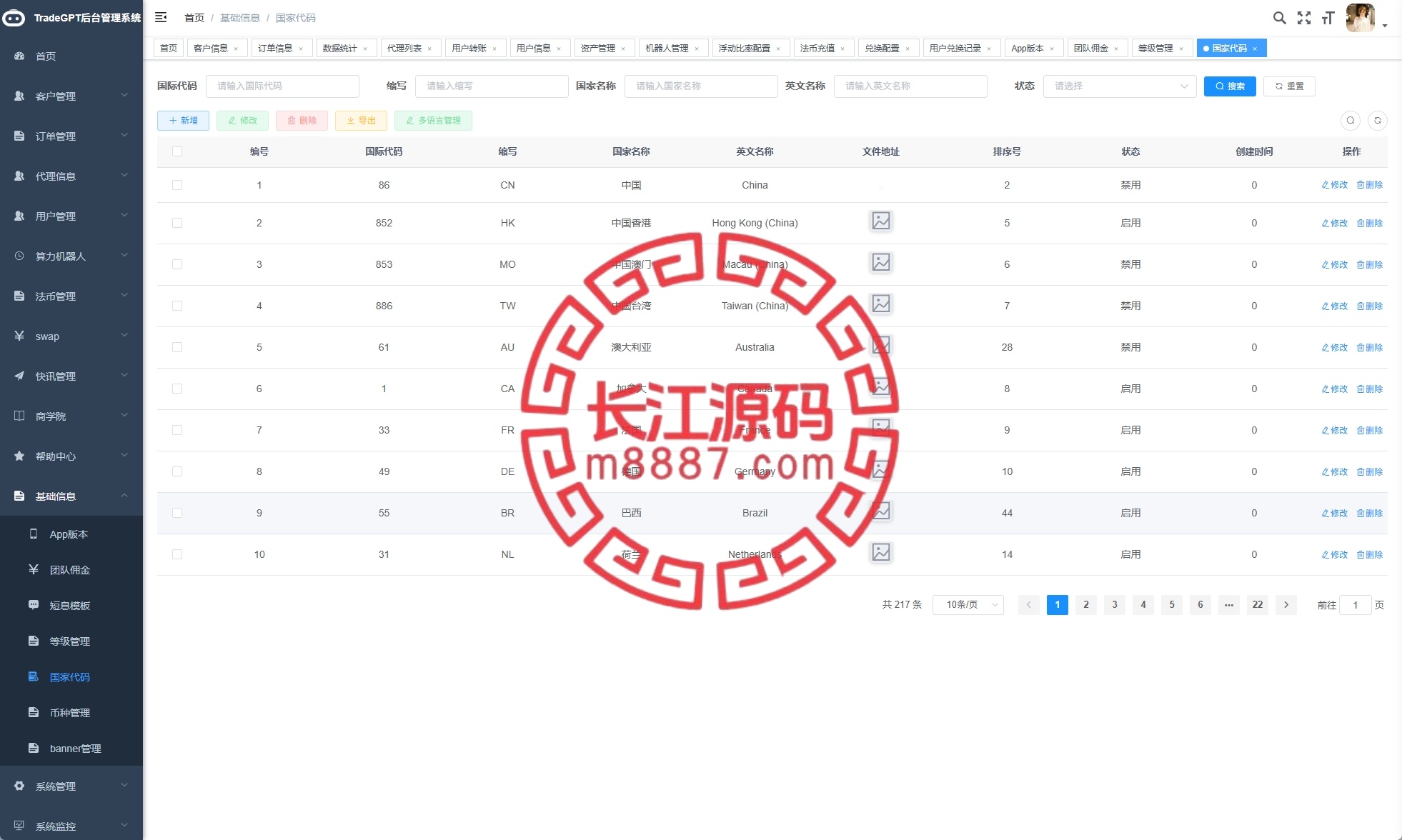1402x840 pixels.
Task: Expand the 系统管理 sidebar menu
Action: pyautogui.click(x=71, y=786)
